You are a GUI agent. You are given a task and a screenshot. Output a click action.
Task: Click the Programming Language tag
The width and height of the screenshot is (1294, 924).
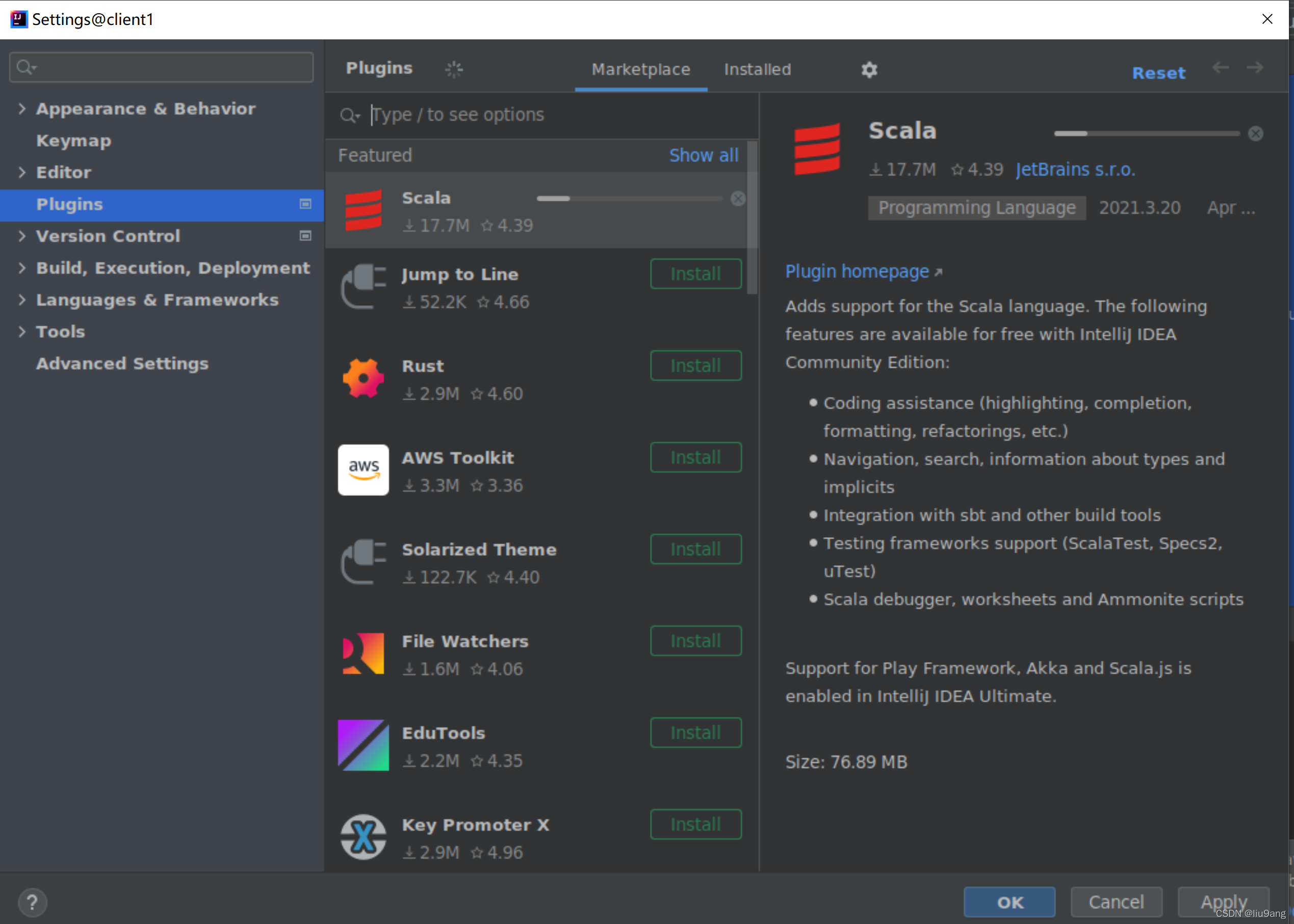pyautogui.click(x=976, y=207)
